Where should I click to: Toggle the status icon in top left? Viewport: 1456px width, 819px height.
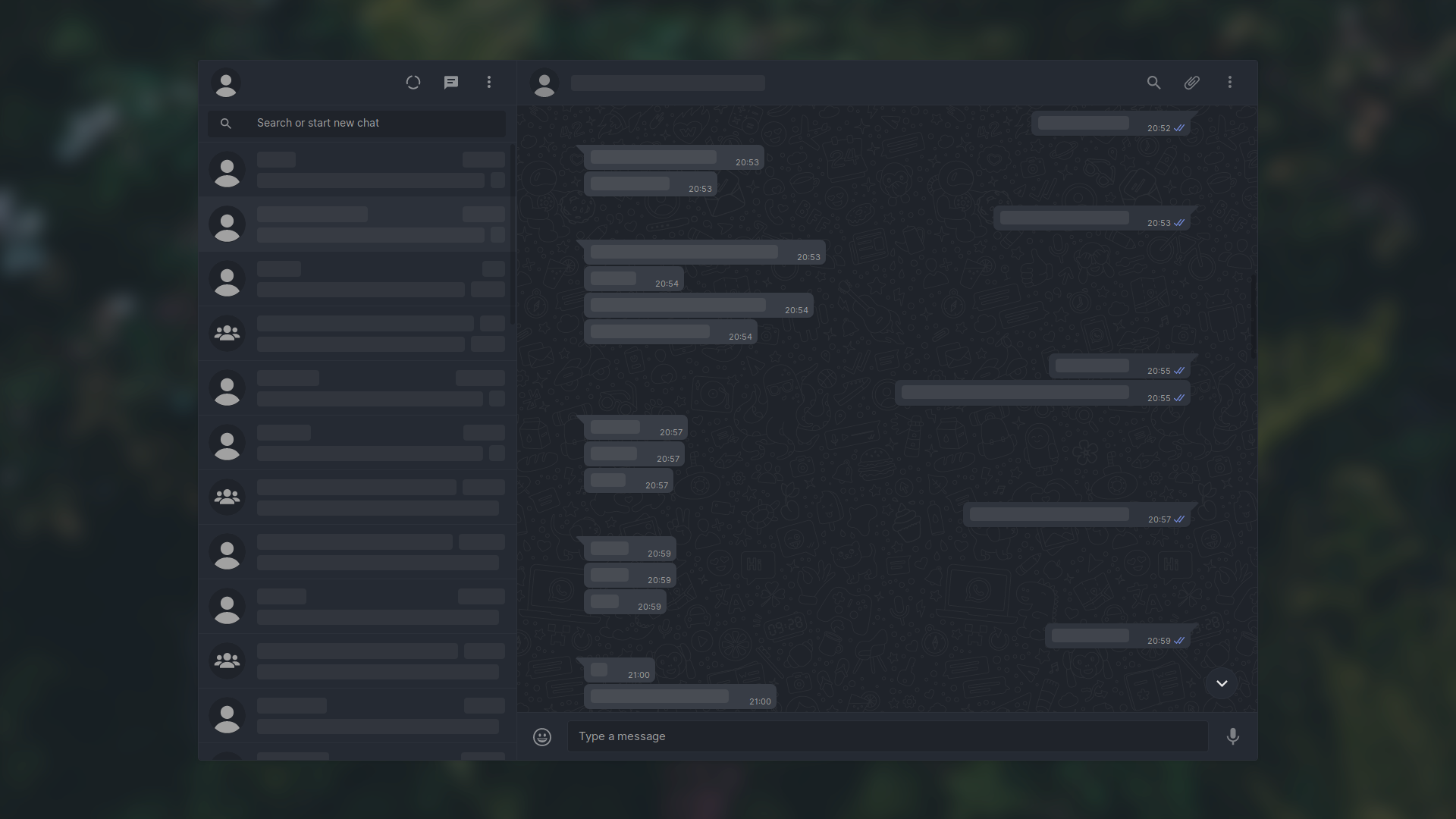(x=412, y=82)
